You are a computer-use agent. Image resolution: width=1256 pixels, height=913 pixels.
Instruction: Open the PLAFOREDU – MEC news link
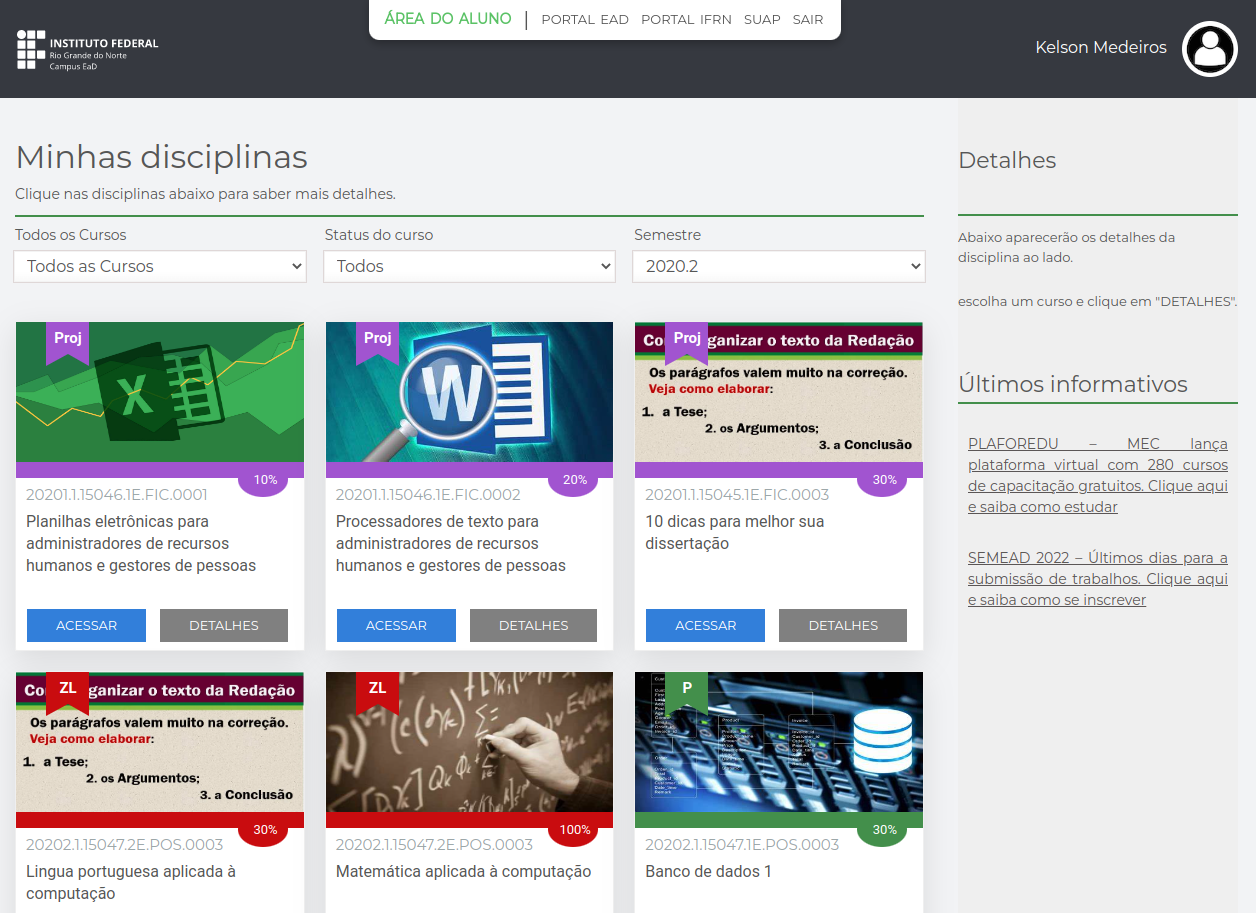[x=1098, y=475]
